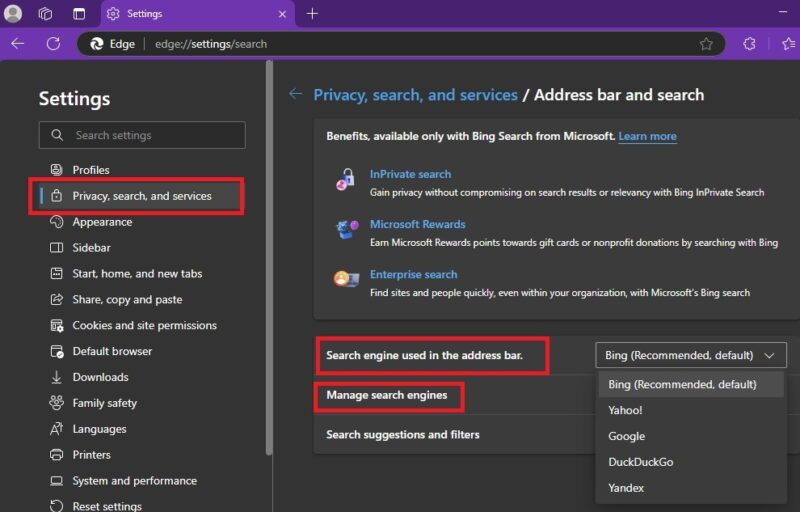Open Appearance settings
The height and width of the screenshot is (512, 800).
102,222
